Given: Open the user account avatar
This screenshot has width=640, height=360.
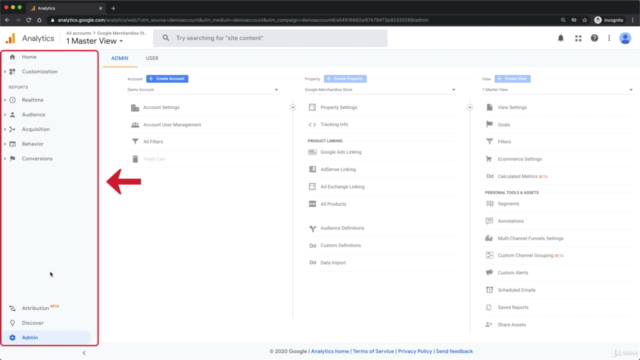Looking at the screenshot, I should pos(625,38).
